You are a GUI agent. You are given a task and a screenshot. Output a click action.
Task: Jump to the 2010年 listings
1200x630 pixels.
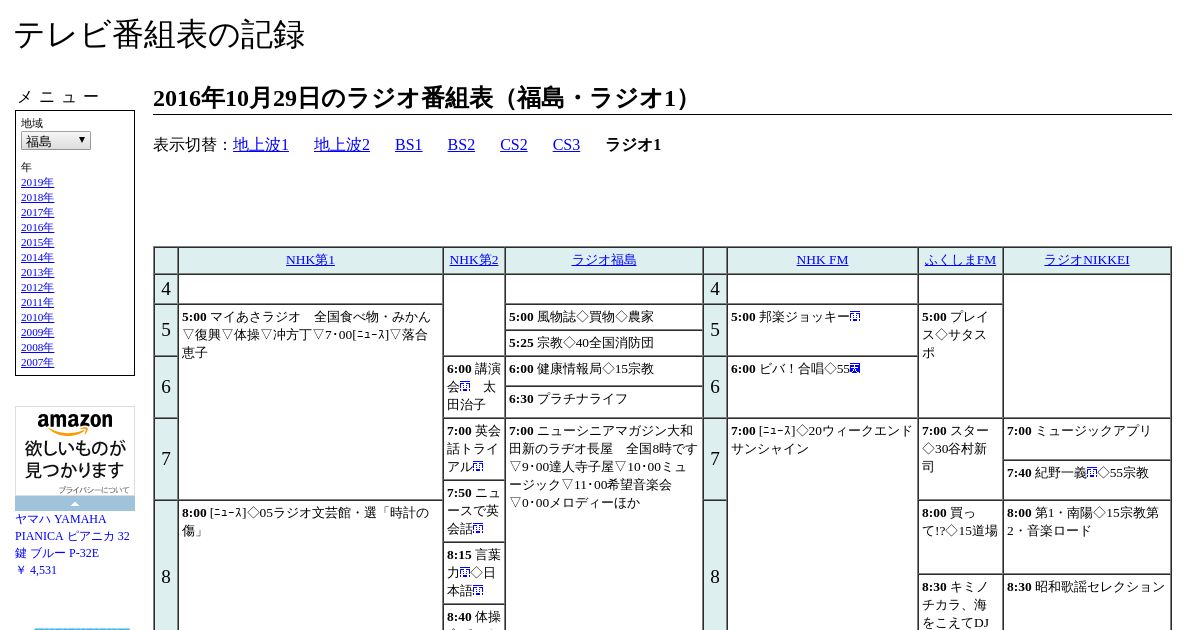tap(37, 317)
